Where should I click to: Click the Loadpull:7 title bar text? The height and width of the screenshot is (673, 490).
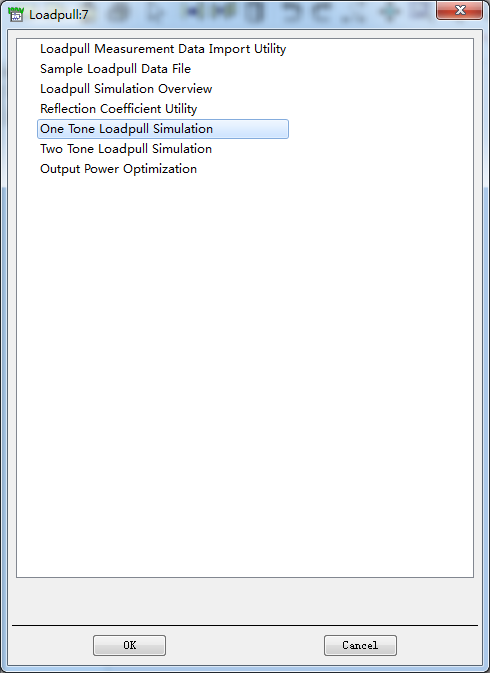(x=59, y=15)
